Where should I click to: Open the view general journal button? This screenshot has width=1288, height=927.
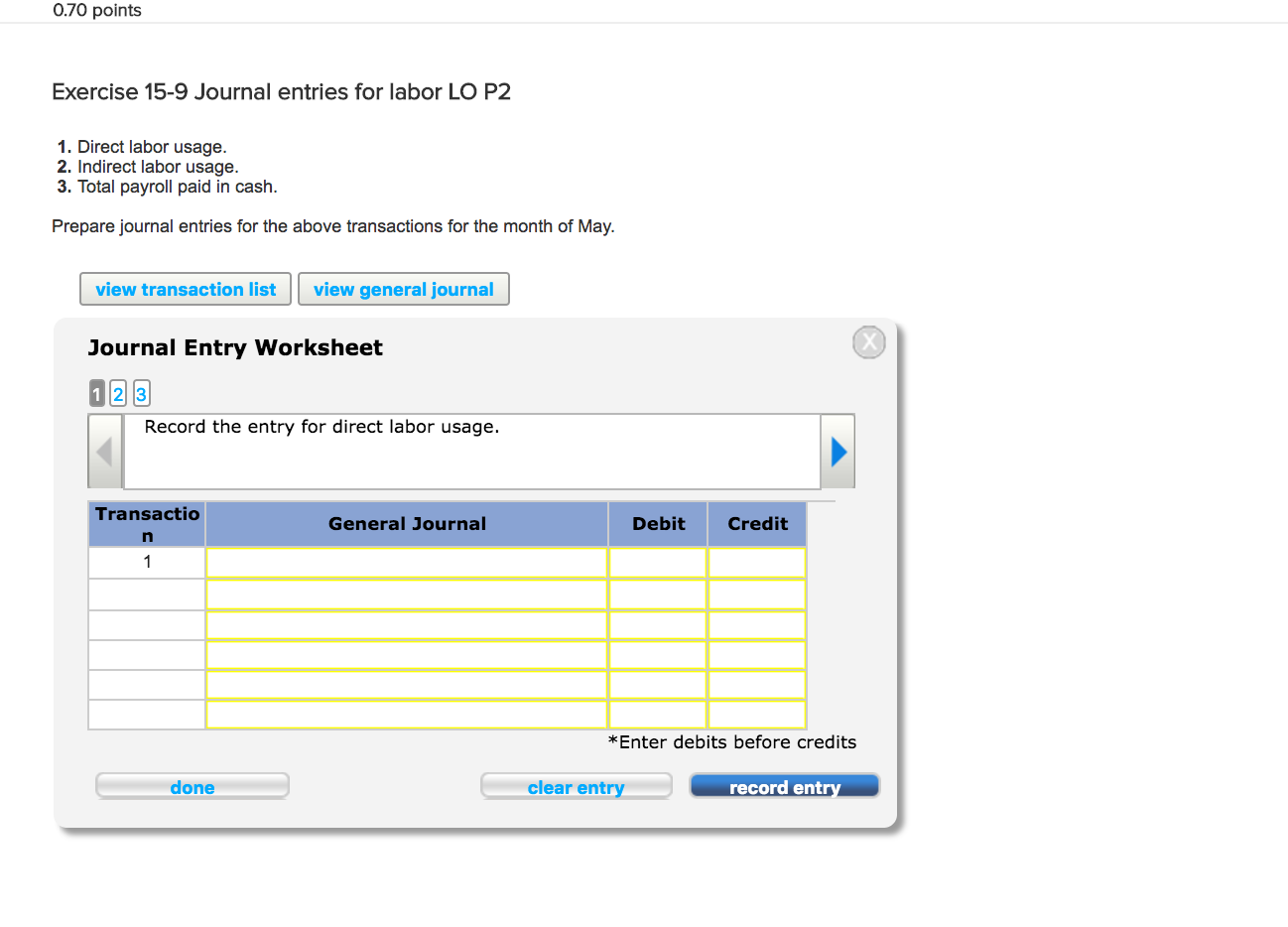403,289
